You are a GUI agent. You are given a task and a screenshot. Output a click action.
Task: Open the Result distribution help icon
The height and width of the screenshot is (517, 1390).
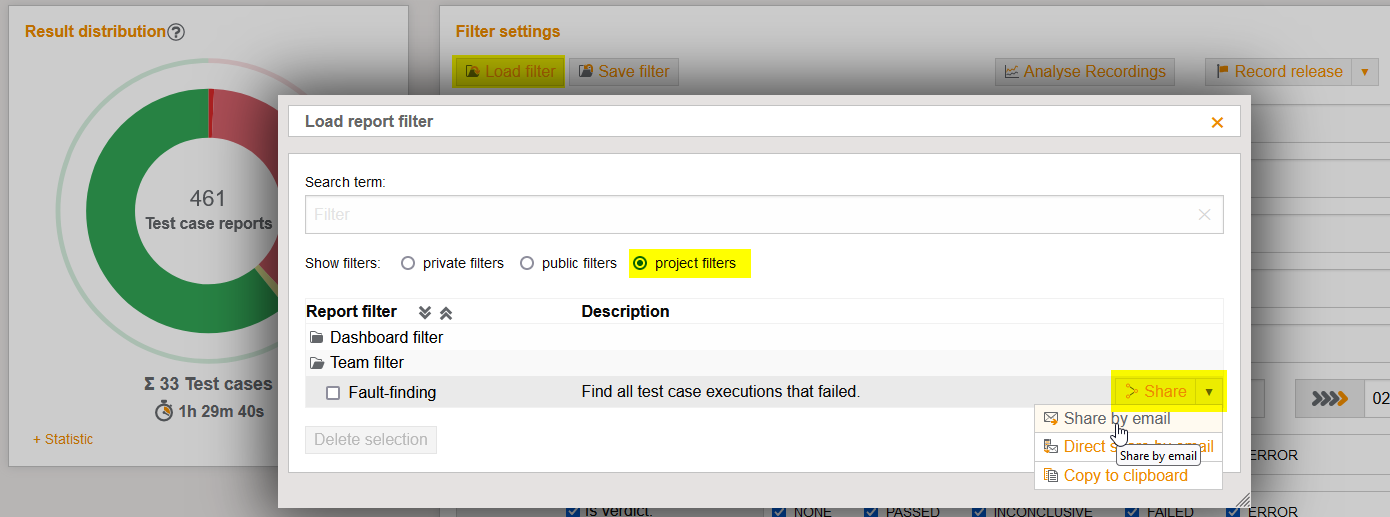tap(176, 32)
